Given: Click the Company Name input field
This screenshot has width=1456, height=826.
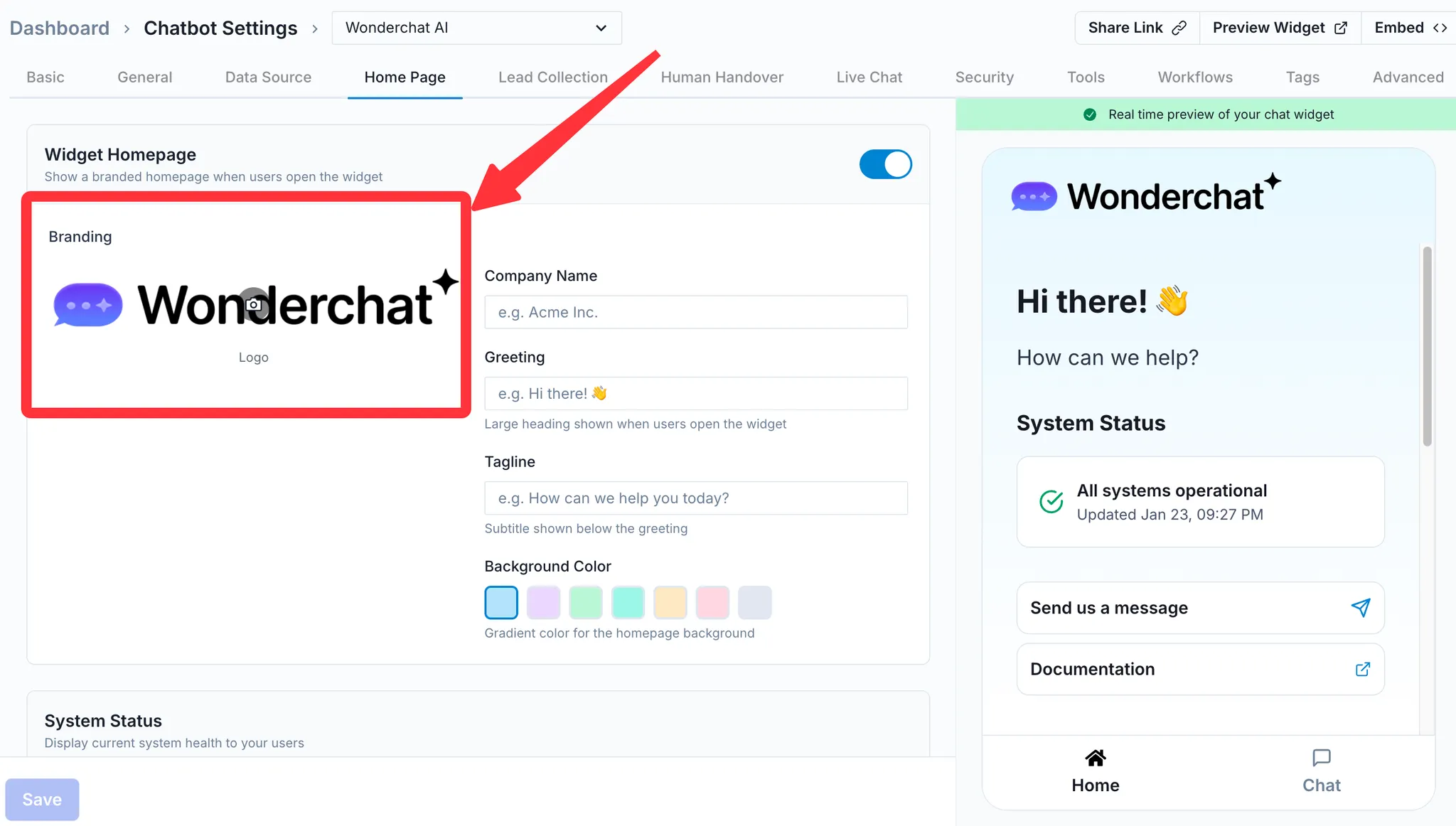Looking at the screenshot, I should tap(696, 312).
